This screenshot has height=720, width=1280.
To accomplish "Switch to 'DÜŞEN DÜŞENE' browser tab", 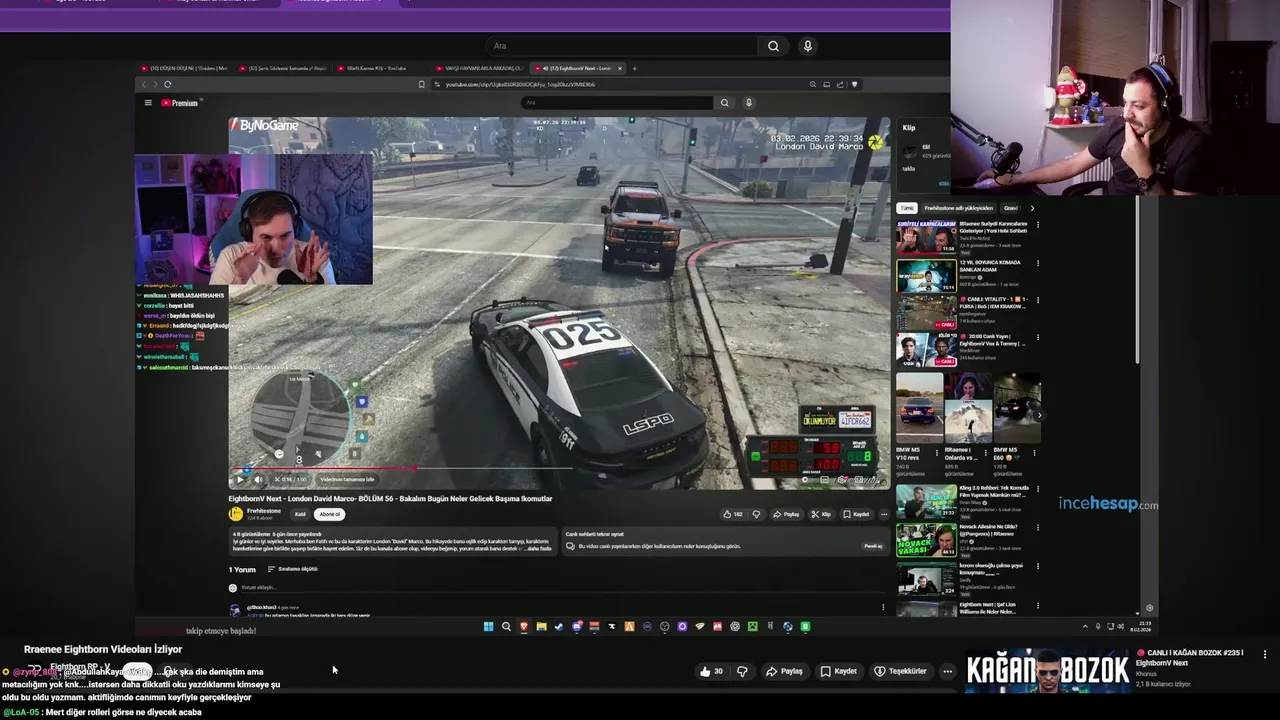I will [185, 68].
